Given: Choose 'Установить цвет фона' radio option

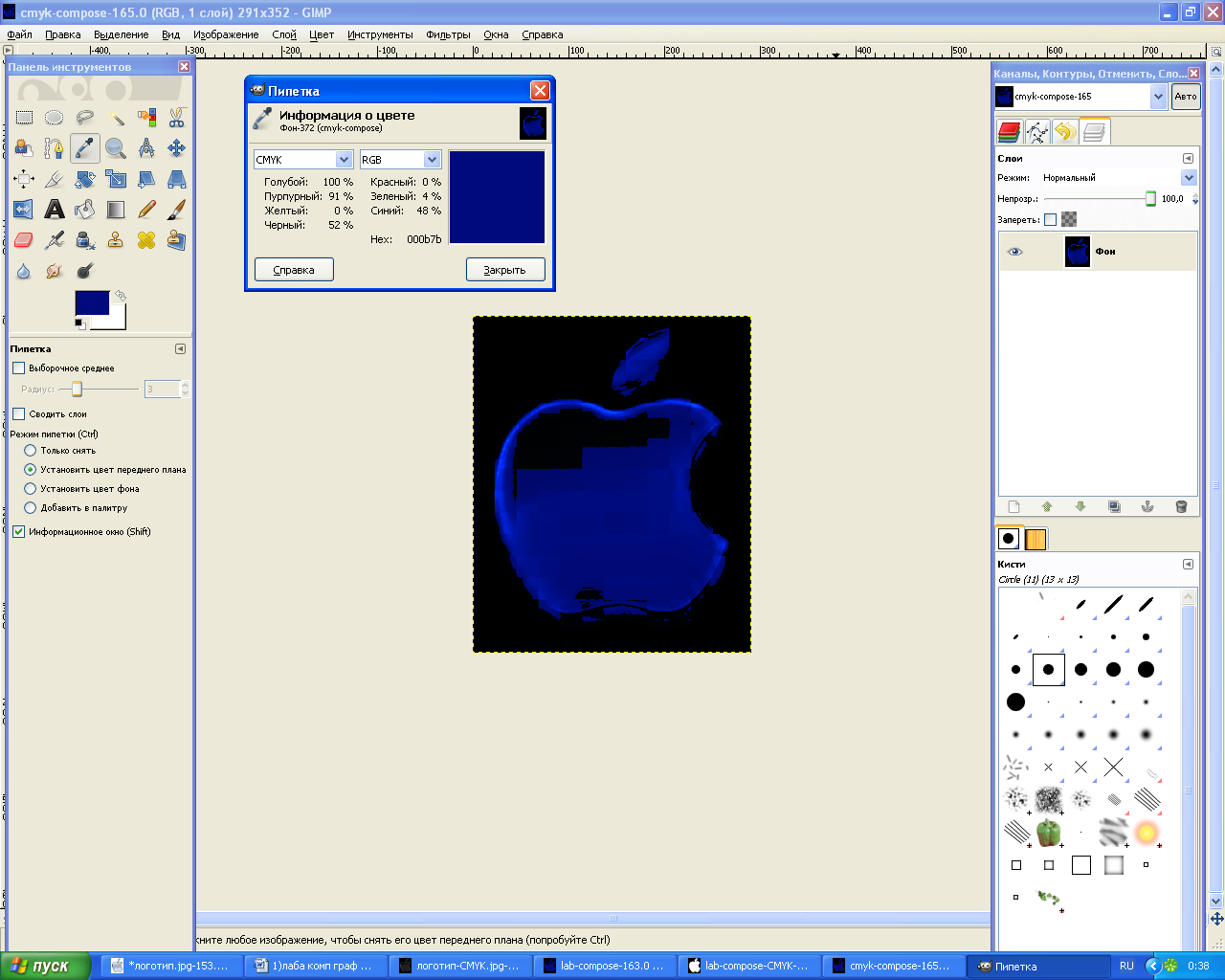Looking at the screenshot, I should pos(30,489).
